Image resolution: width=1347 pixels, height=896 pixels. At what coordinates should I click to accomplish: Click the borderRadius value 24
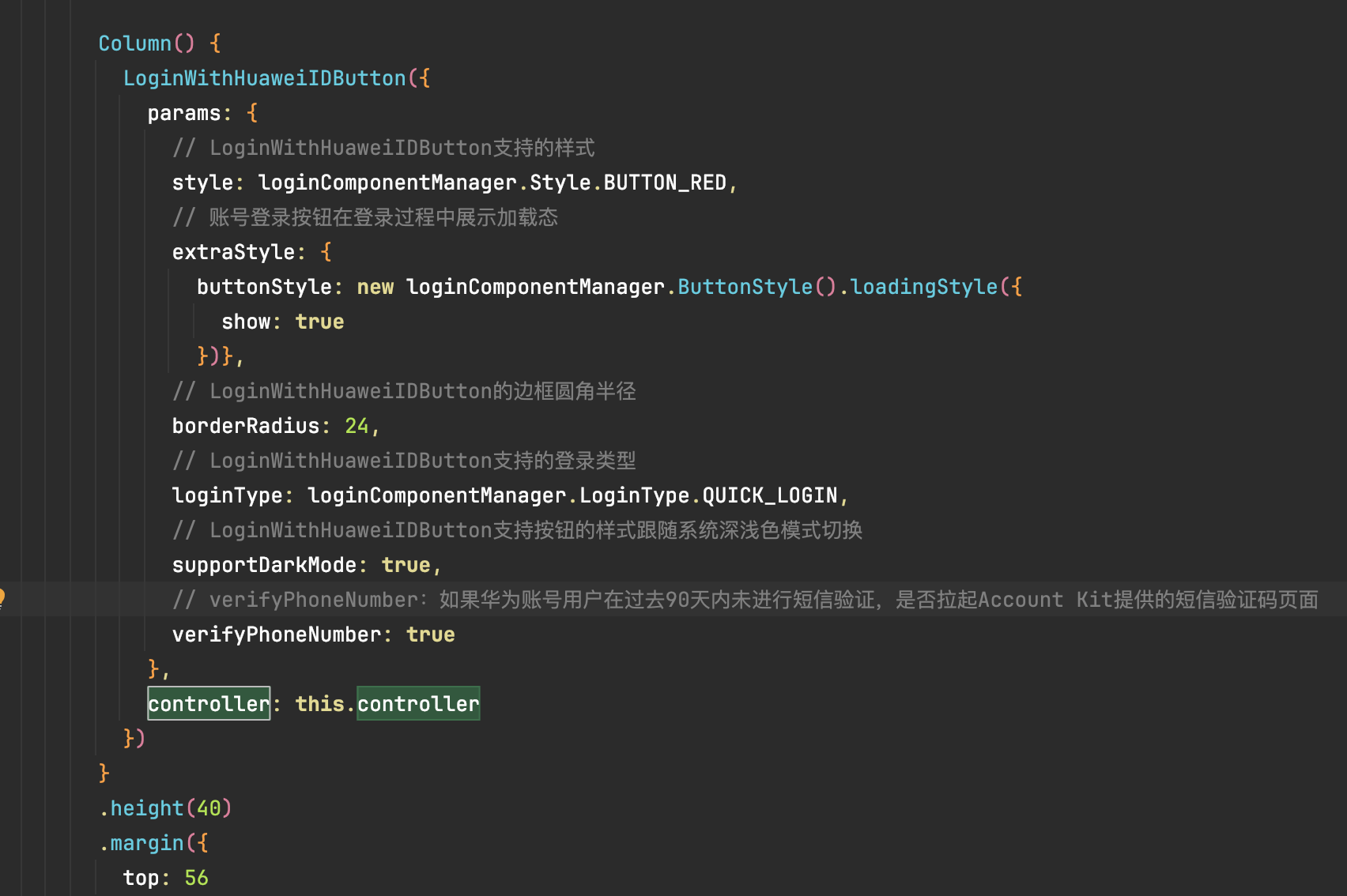coord(357,426)
